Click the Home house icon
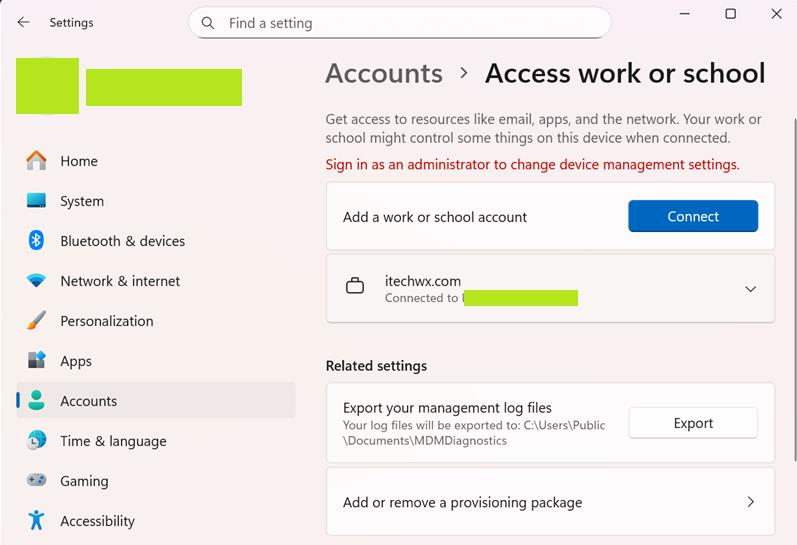This screenshot has width=797, height=545. 36,161
